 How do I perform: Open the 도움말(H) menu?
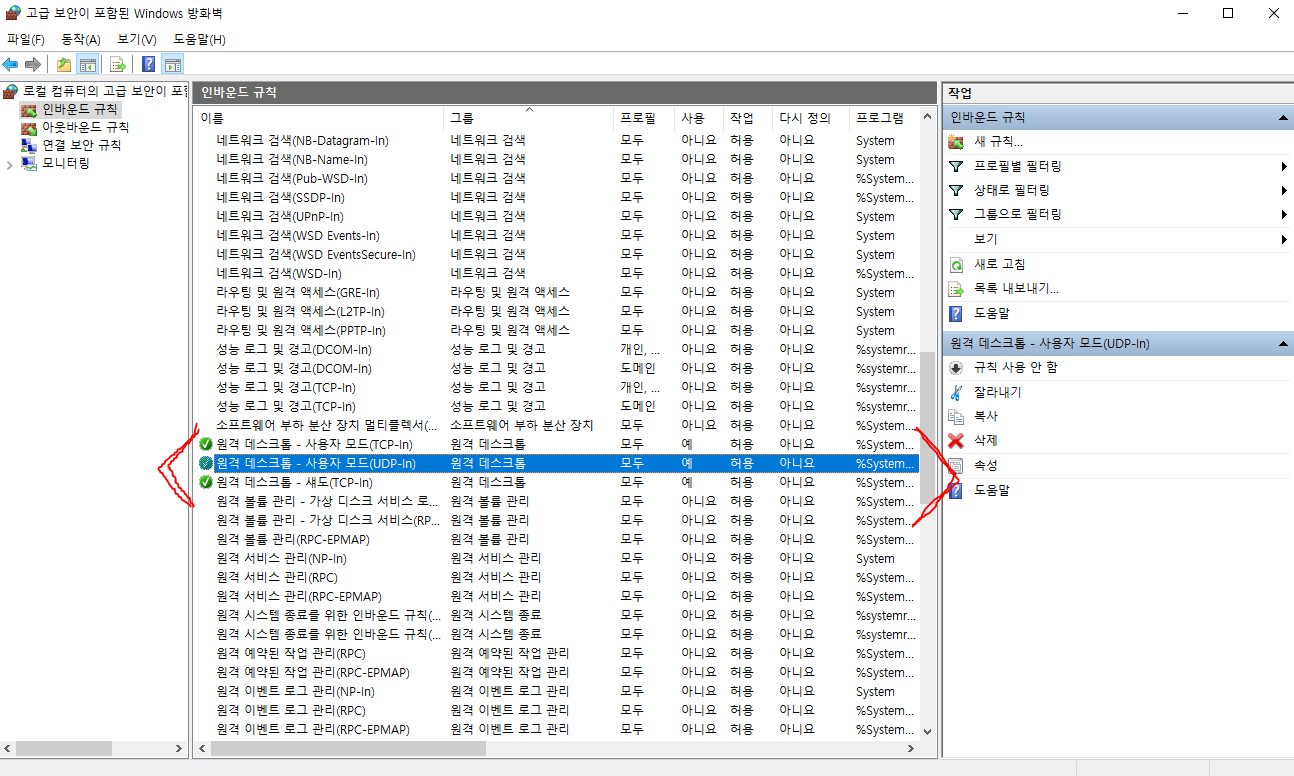coord(199,39)
